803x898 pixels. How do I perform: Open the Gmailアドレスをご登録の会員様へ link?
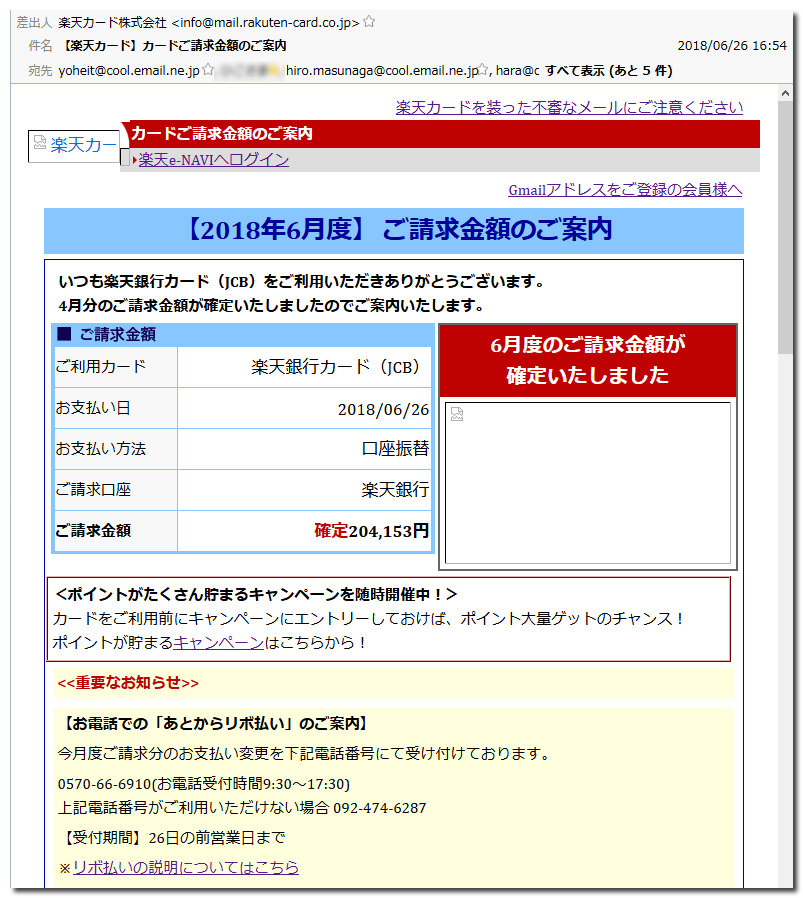625,190
